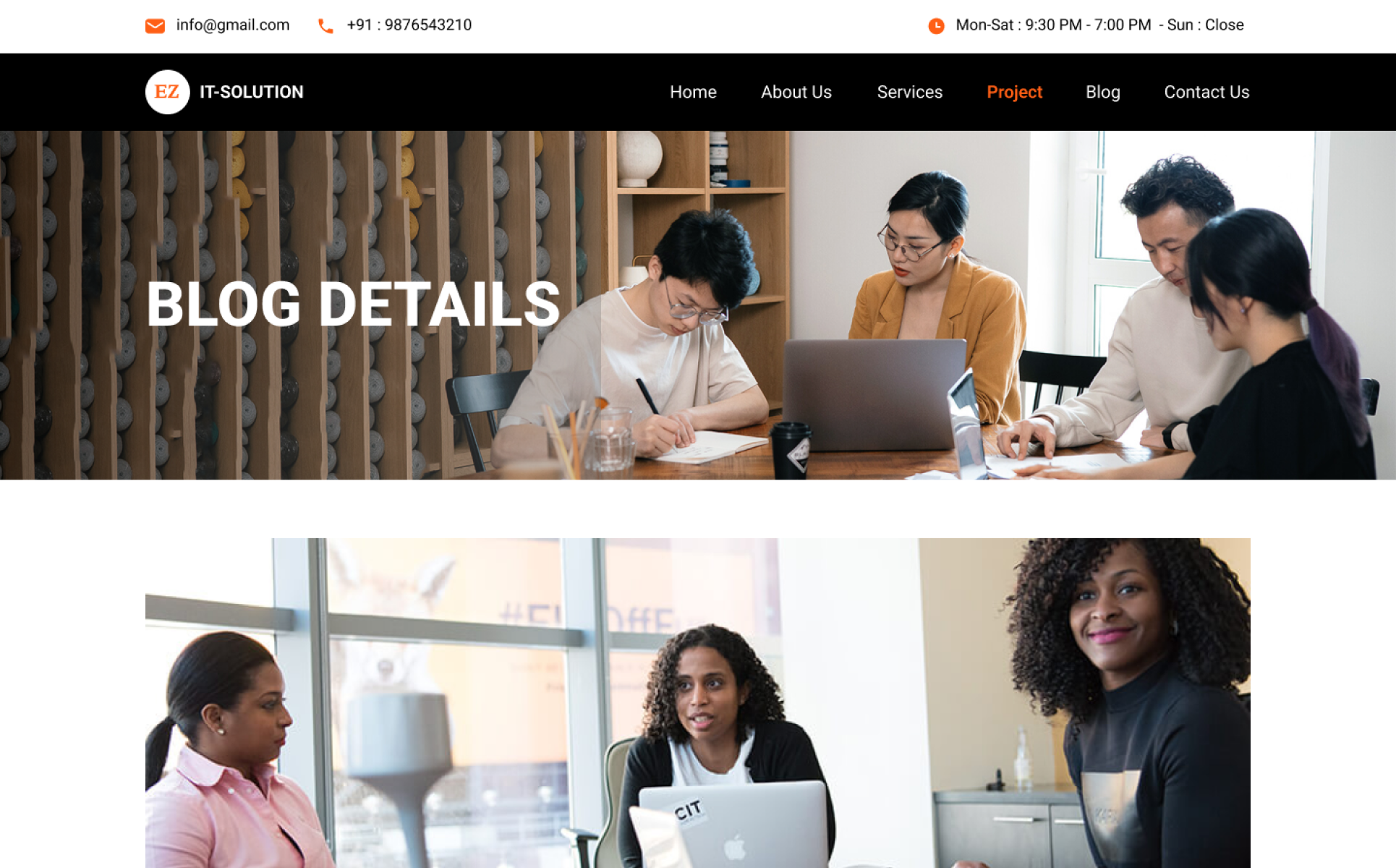Viewport: 1396px width, 868px height.
Task: Click the BLOG DETAILS heading
Action: point(353,305)
